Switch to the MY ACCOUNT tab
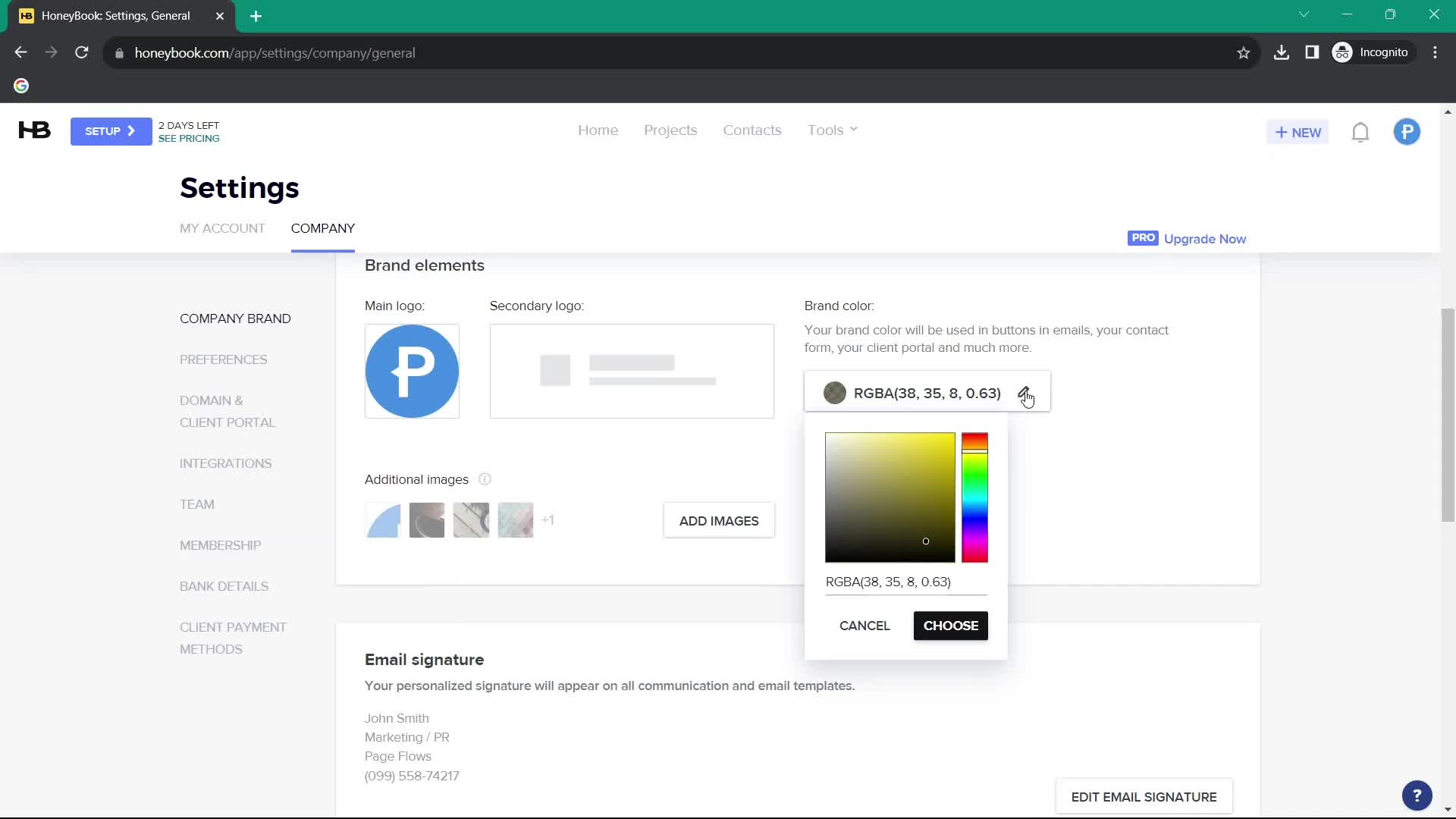Image resolution: width=1456 pixels, height=819 pixels. (x=222, y=228)
